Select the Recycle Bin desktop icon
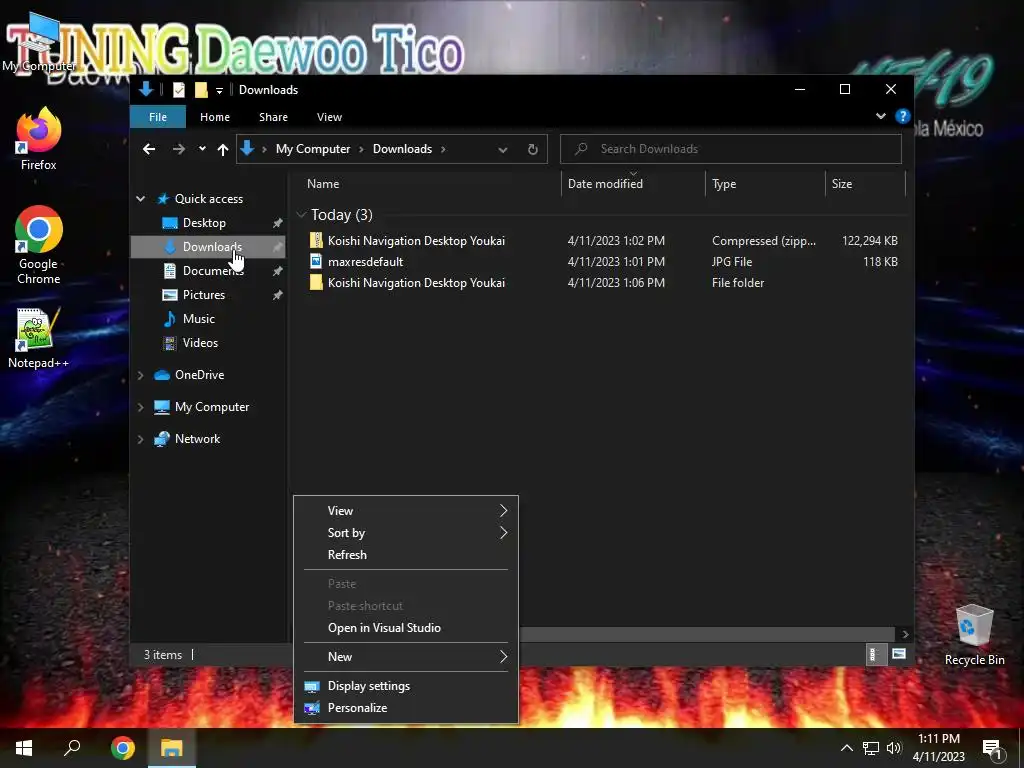This screenshot has height=768, width=1024. coord(974,635)
